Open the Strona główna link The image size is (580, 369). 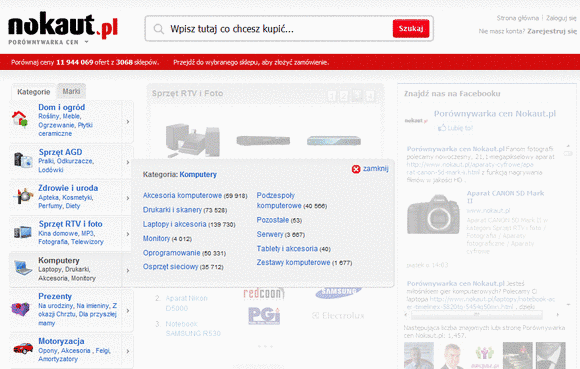(x=517, y=18)
